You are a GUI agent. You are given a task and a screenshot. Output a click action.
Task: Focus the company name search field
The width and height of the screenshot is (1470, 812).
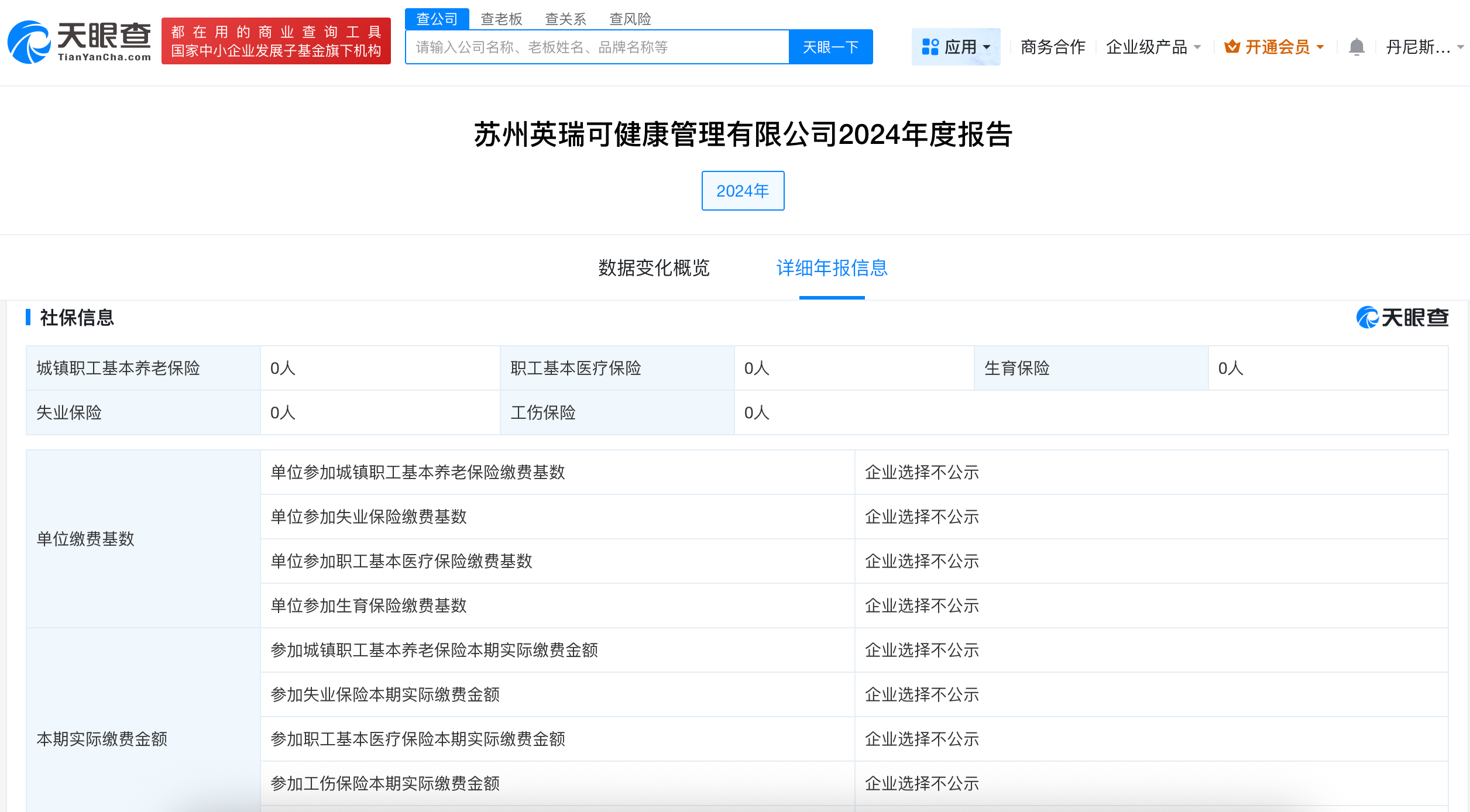click(597, 47)
